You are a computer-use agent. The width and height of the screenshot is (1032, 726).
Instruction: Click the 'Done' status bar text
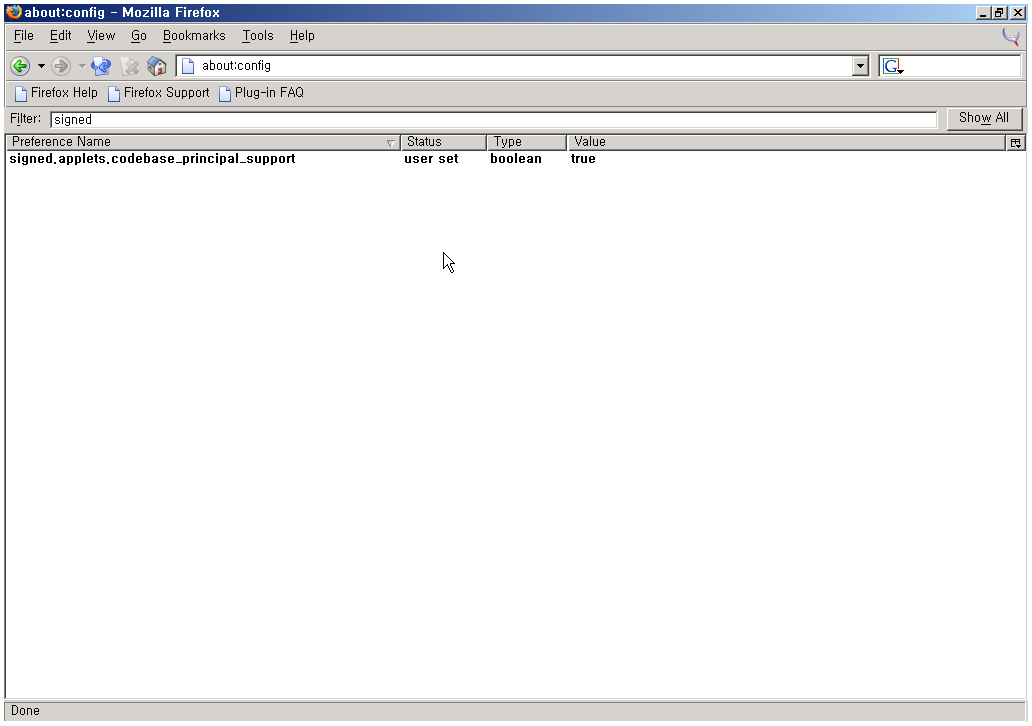tap(25, 711)
